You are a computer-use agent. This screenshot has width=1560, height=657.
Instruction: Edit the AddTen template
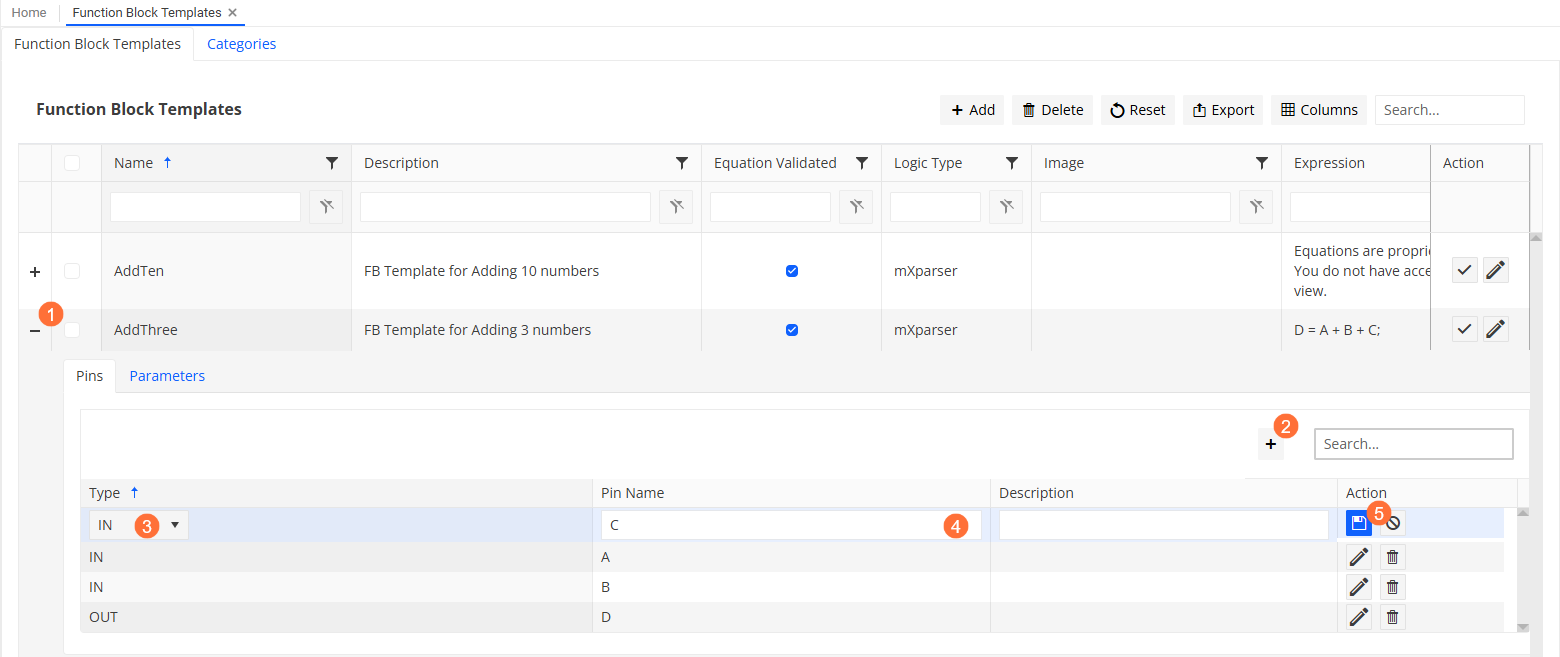point(1495,270)
